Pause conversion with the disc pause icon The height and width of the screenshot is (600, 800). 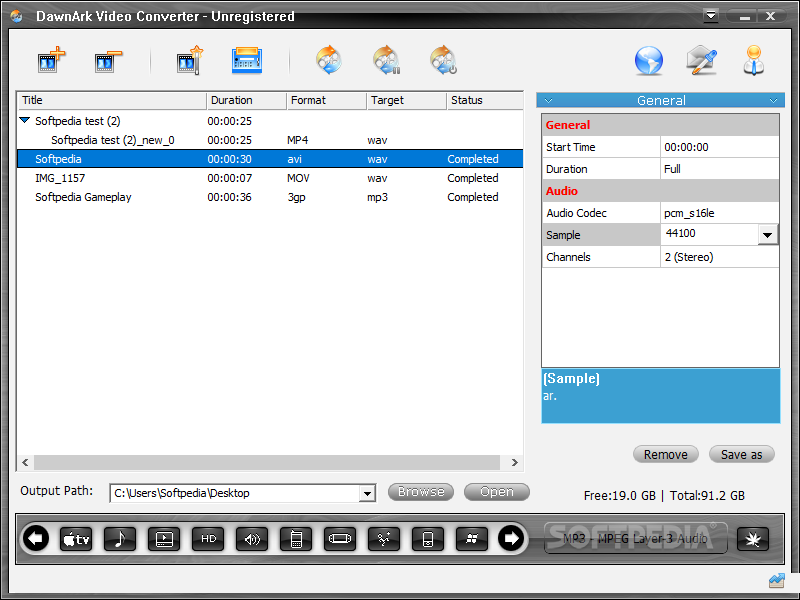(386, 60)
